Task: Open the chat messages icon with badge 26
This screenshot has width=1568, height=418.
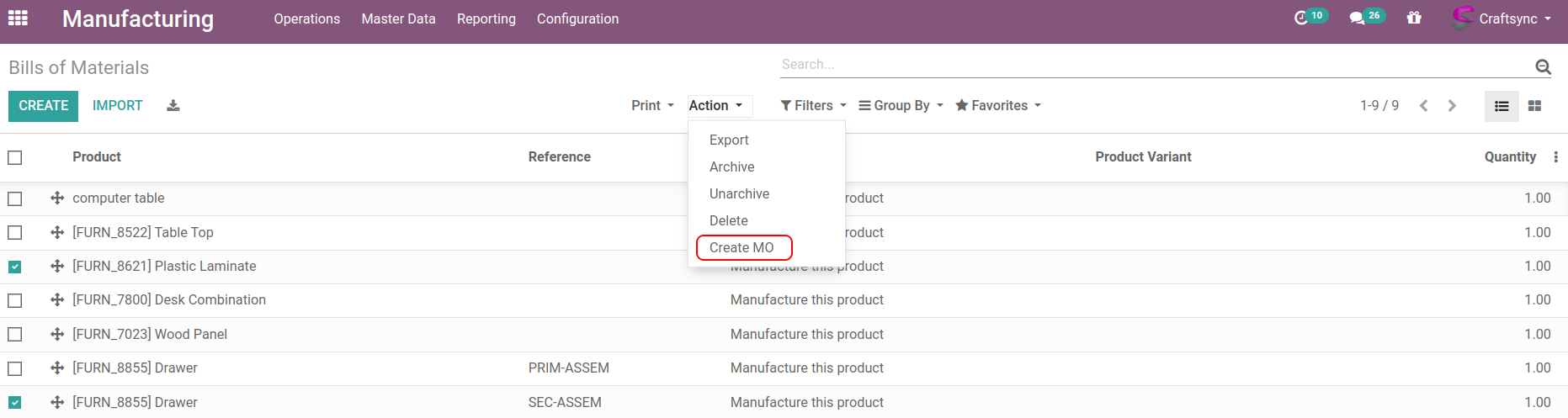Action: point(1357,18)
